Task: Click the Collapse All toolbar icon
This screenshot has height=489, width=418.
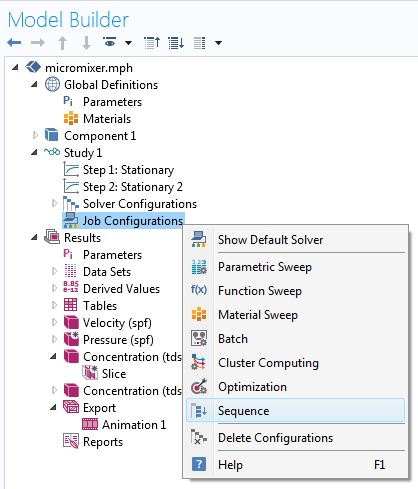Action: tap(152, 43)
